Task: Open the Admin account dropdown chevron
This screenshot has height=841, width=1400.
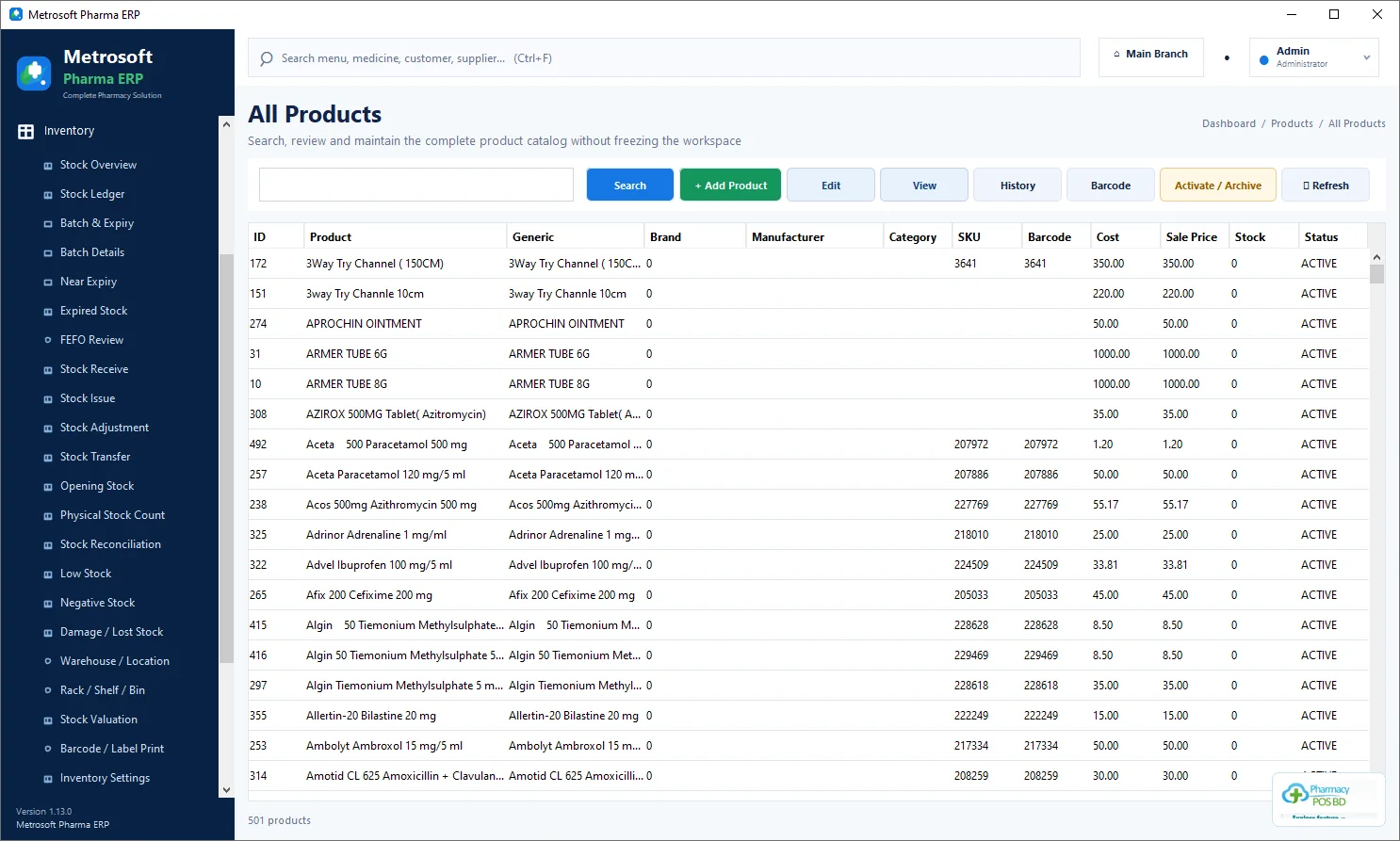Action: point(1367,58)
